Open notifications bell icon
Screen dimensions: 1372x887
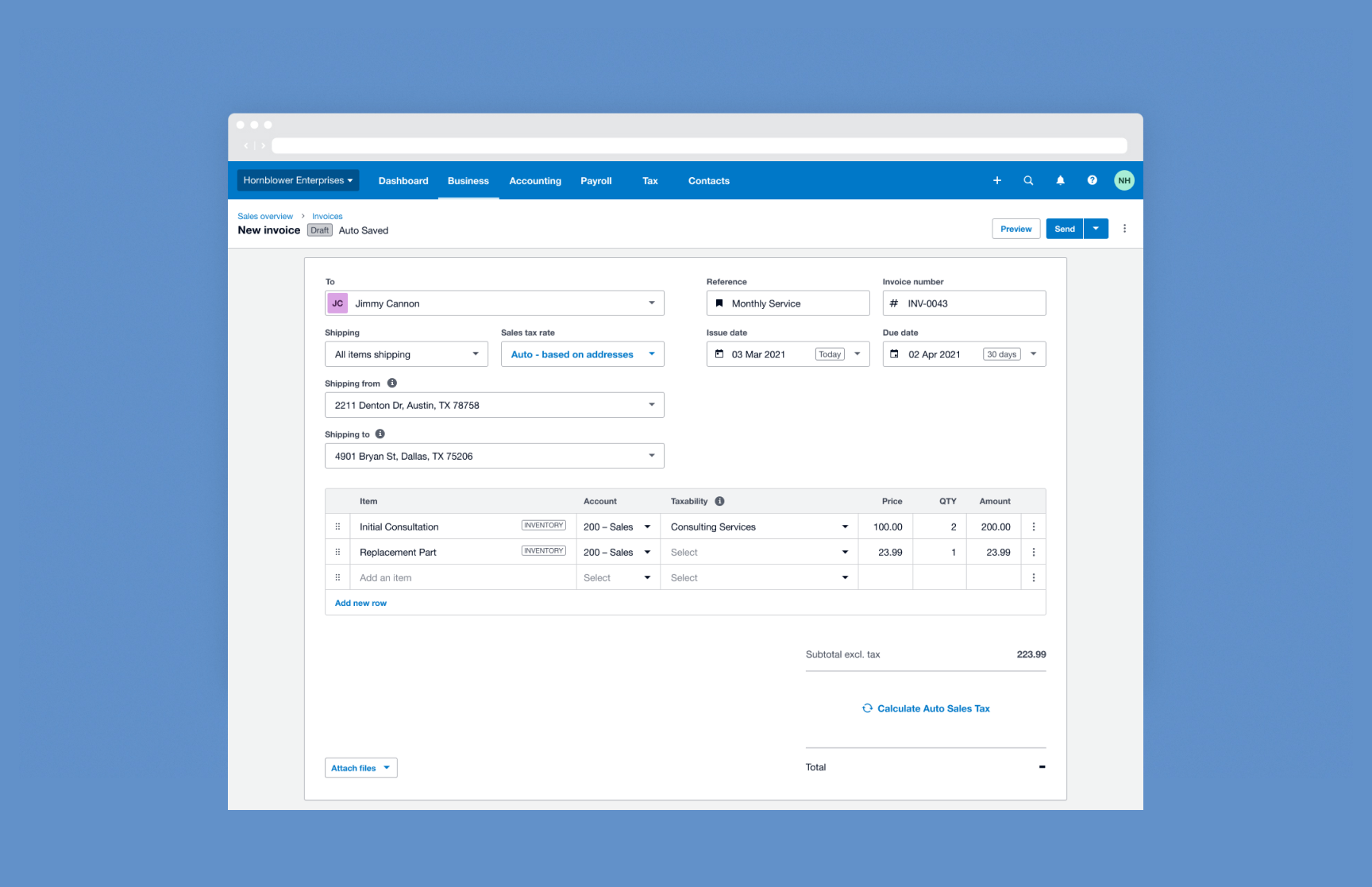coord(1060,181)
